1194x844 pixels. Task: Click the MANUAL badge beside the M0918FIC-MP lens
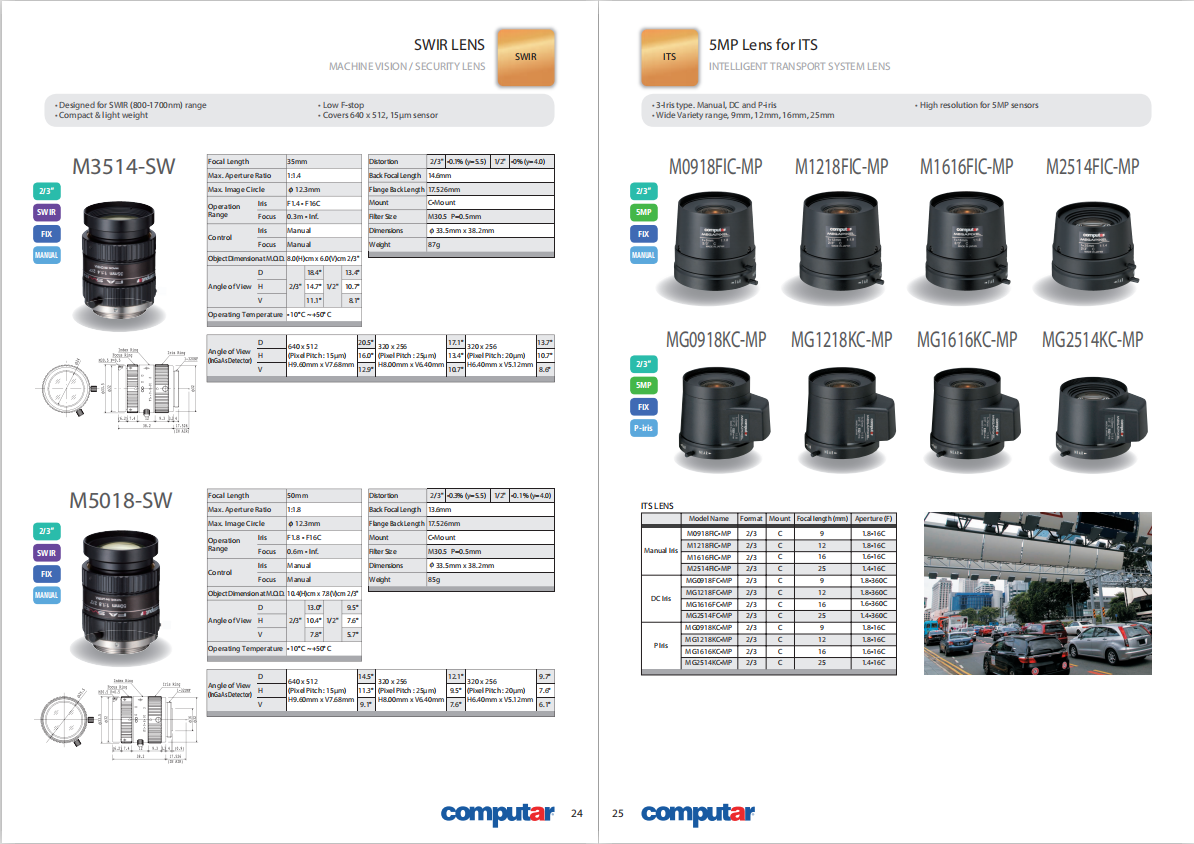pyautogui.click(x=643, y=255)
